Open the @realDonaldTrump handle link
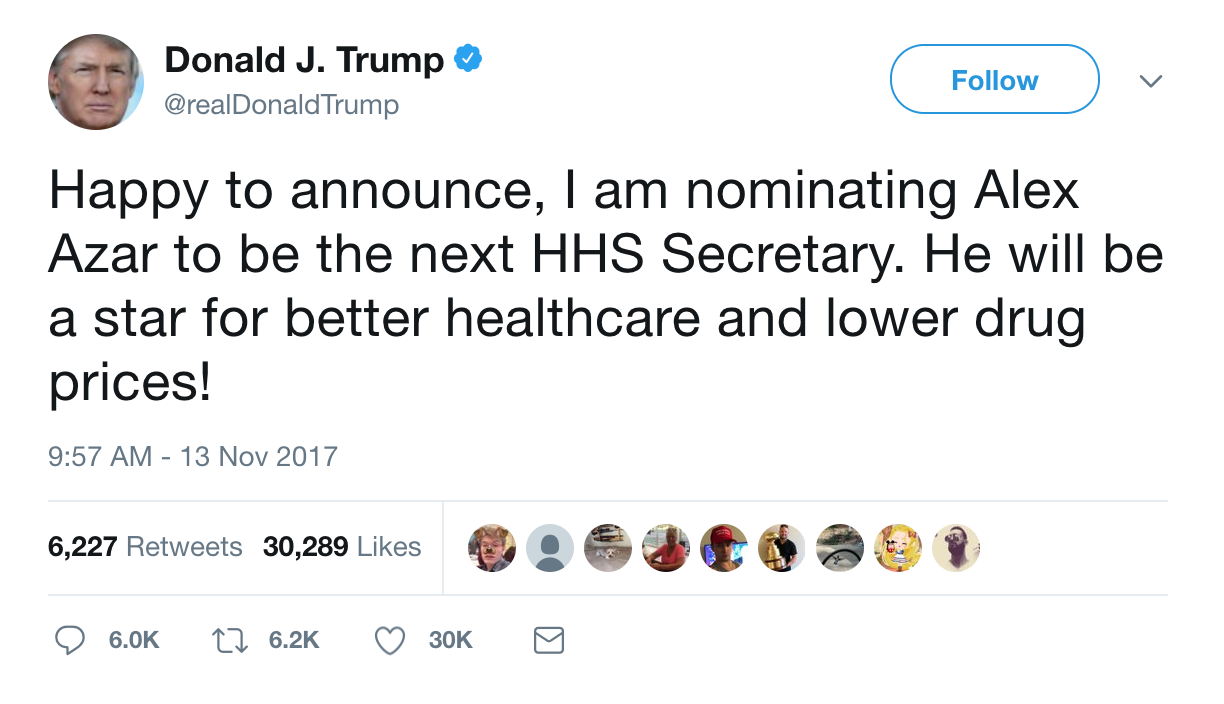The height and width of the screenshot is (704, 1224). tap(281, 104)
